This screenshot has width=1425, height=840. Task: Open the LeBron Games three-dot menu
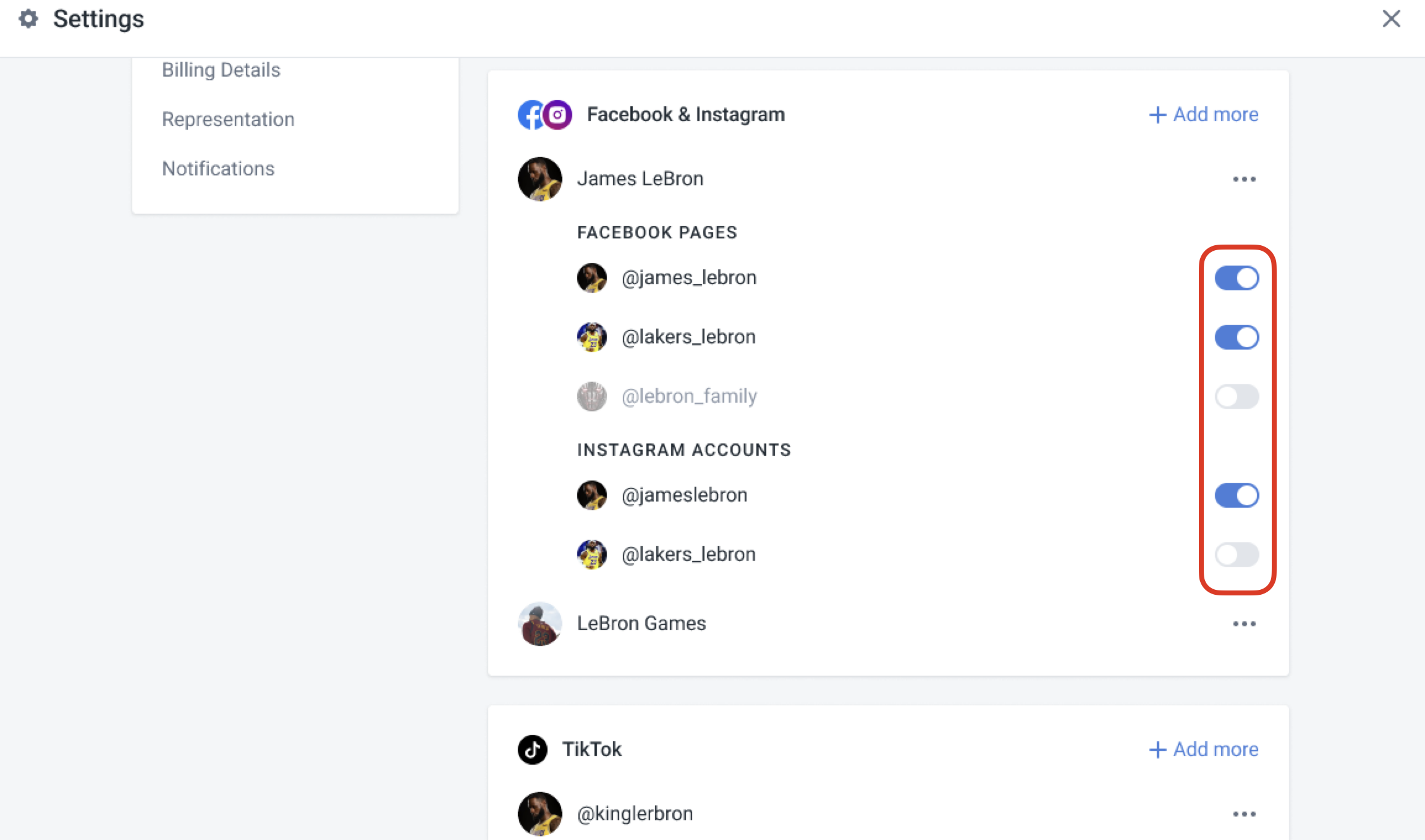1245,624
